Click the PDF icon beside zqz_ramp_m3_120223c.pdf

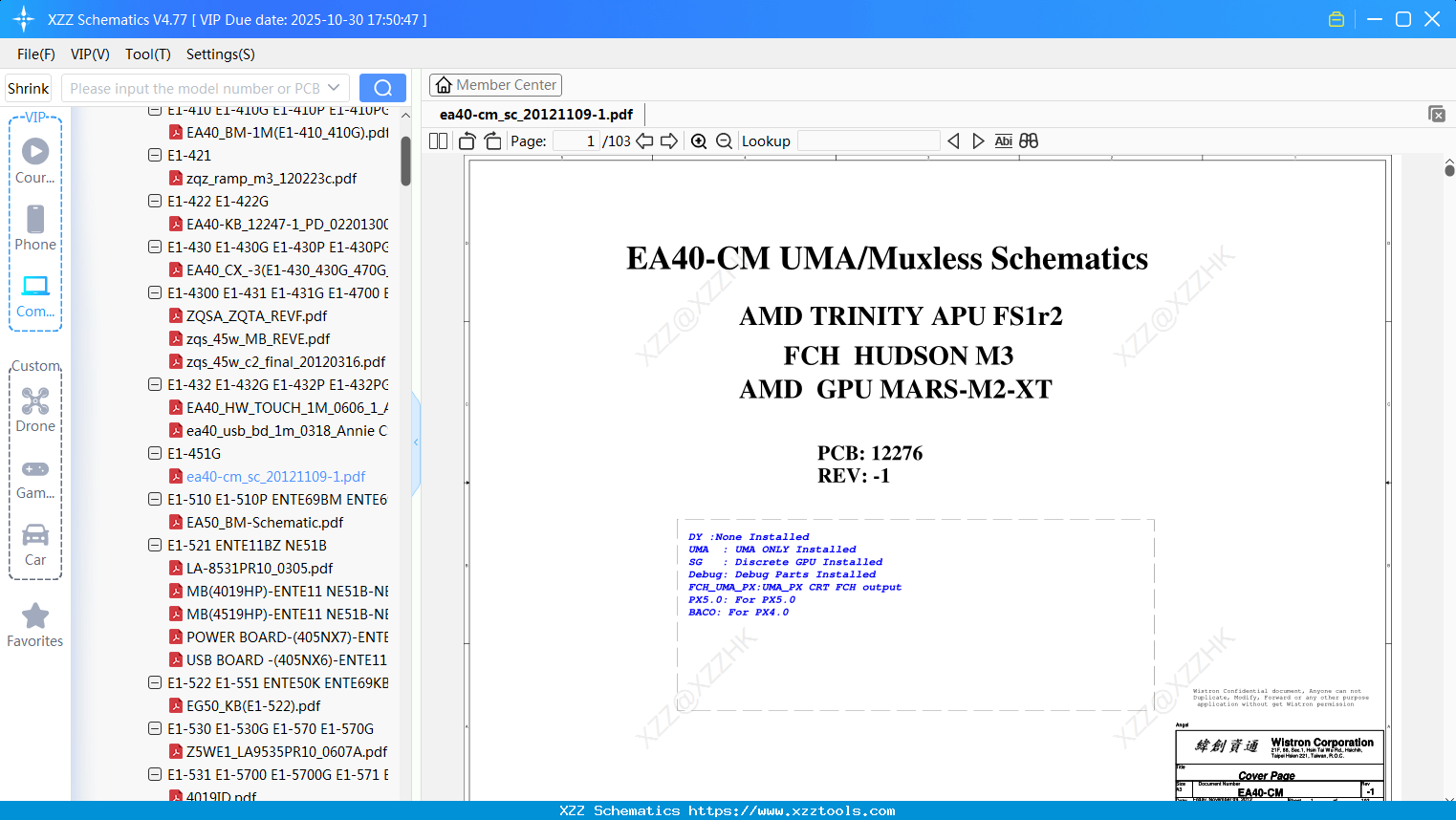176,178
